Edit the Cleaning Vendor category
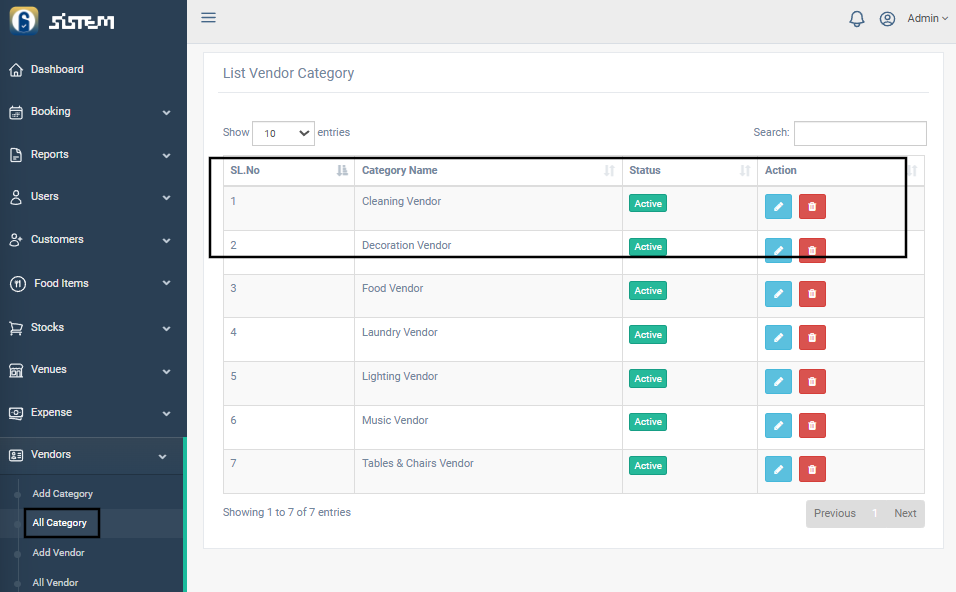 coord(778,206)
